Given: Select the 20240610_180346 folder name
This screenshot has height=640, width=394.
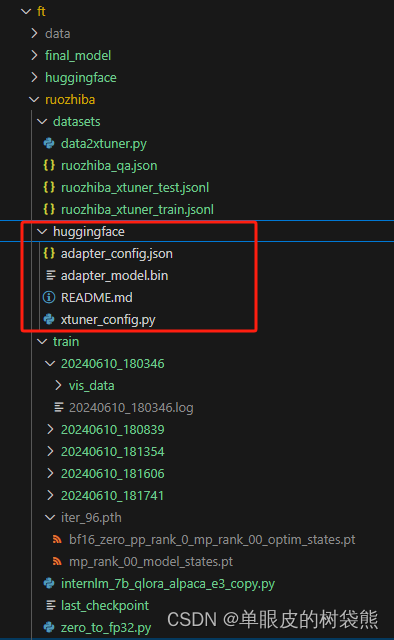Looking at the screenshot, I should pos(113,364).
